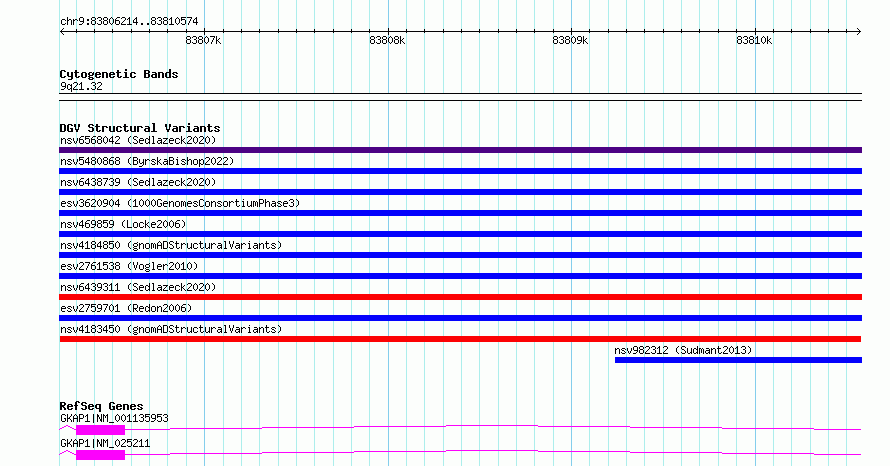The width and height of the screenshot is (890, 466).
Task: Click the right arrowhead of the ruler
Action: click(859, 32)
